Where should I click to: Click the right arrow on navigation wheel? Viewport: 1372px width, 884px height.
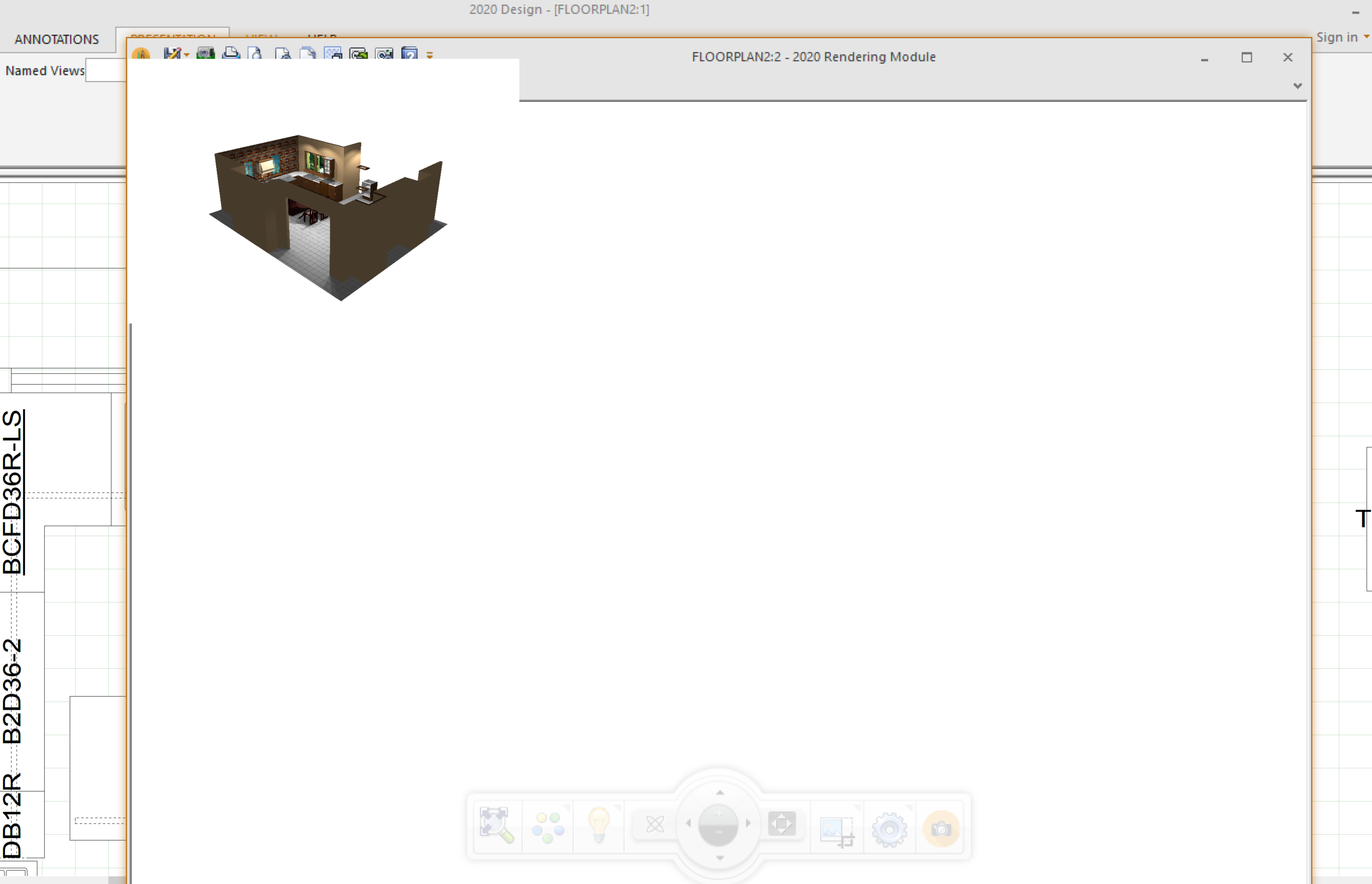748,823
